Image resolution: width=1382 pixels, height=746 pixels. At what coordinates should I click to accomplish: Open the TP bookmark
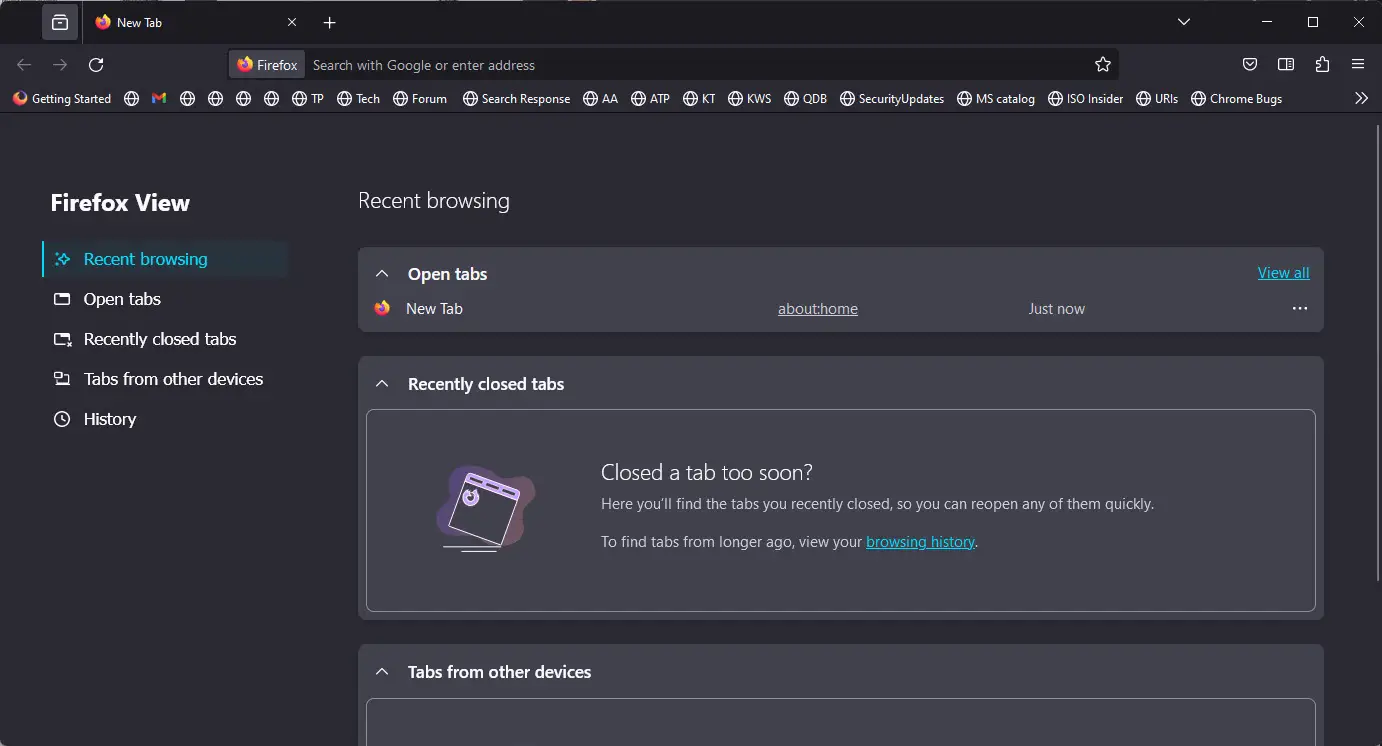click(308, 99)
